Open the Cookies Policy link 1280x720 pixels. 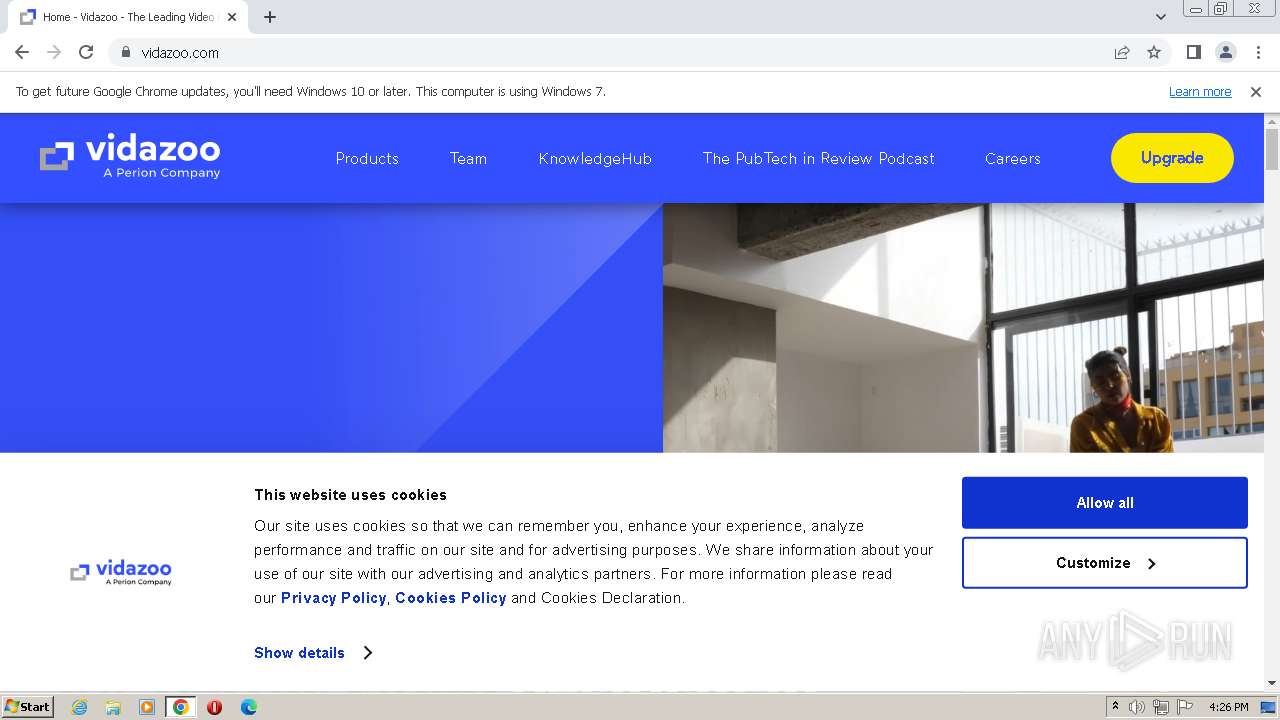pos(451,598)
